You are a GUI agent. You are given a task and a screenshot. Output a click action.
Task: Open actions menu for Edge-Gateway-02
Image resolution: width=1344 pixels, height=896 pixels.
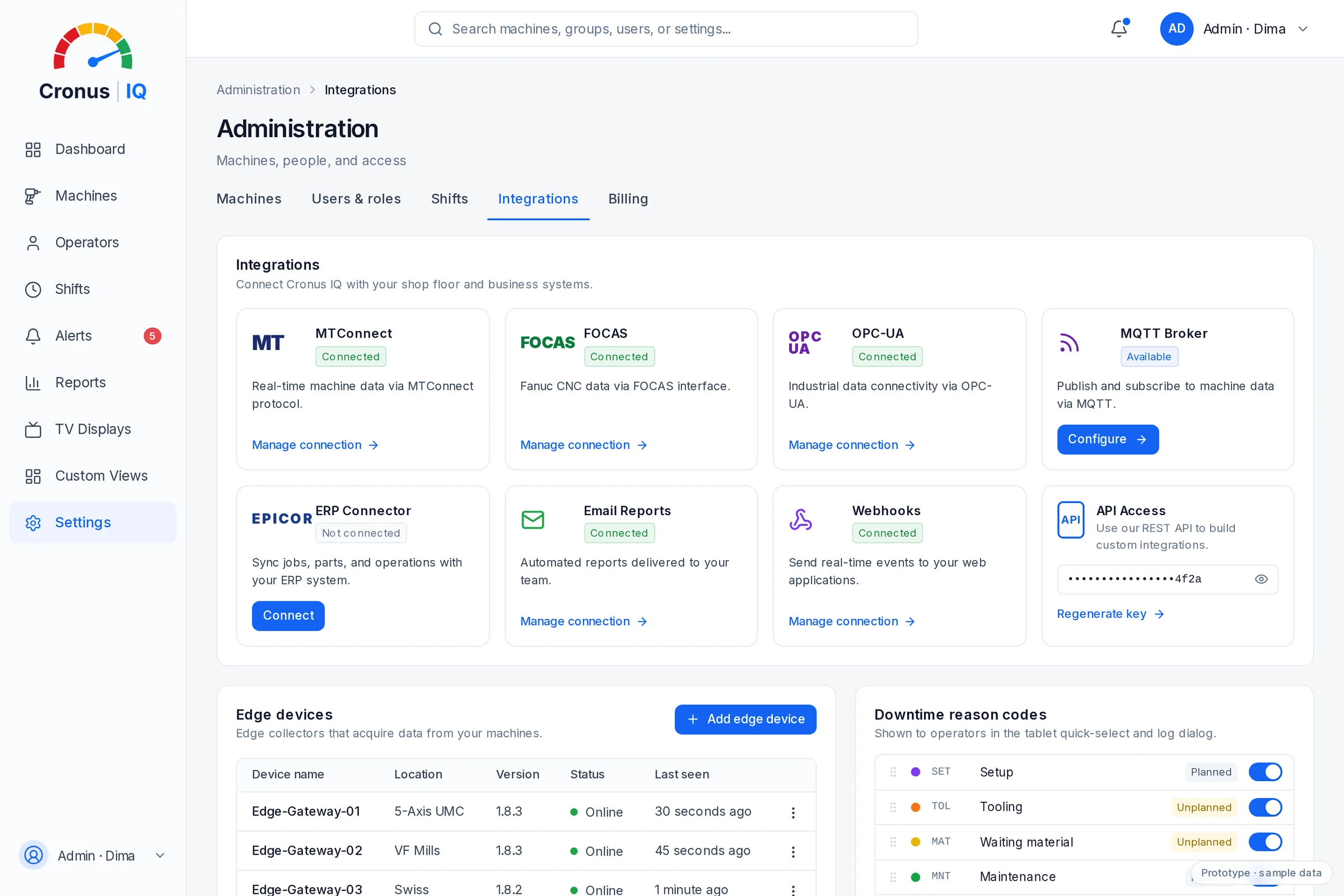click(x=793, y=851)
